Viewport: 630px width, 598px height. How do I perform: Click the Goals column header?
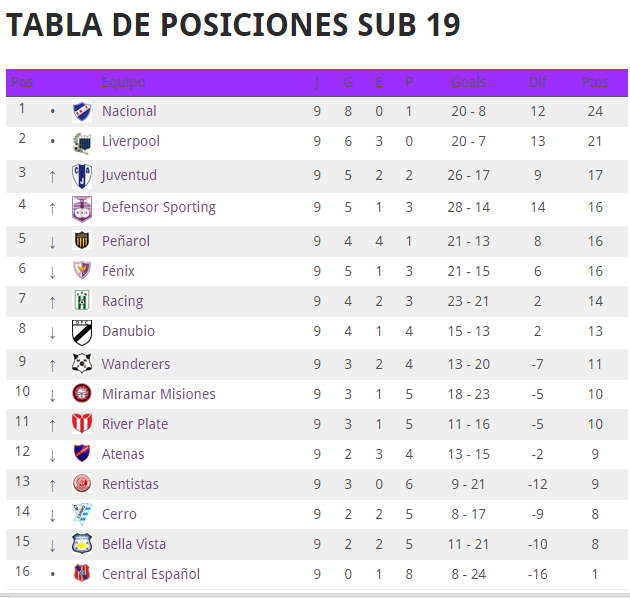pyautogui.click(x=468, y=82)
